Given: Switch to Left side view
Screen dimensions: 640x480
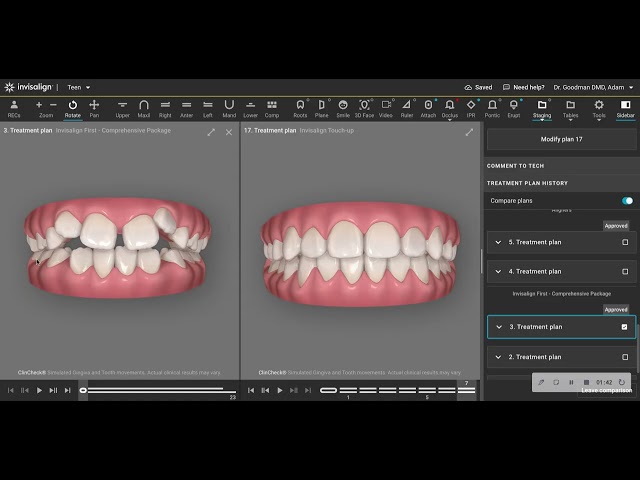Looking at the screenshot, I should tap(208, 109).
